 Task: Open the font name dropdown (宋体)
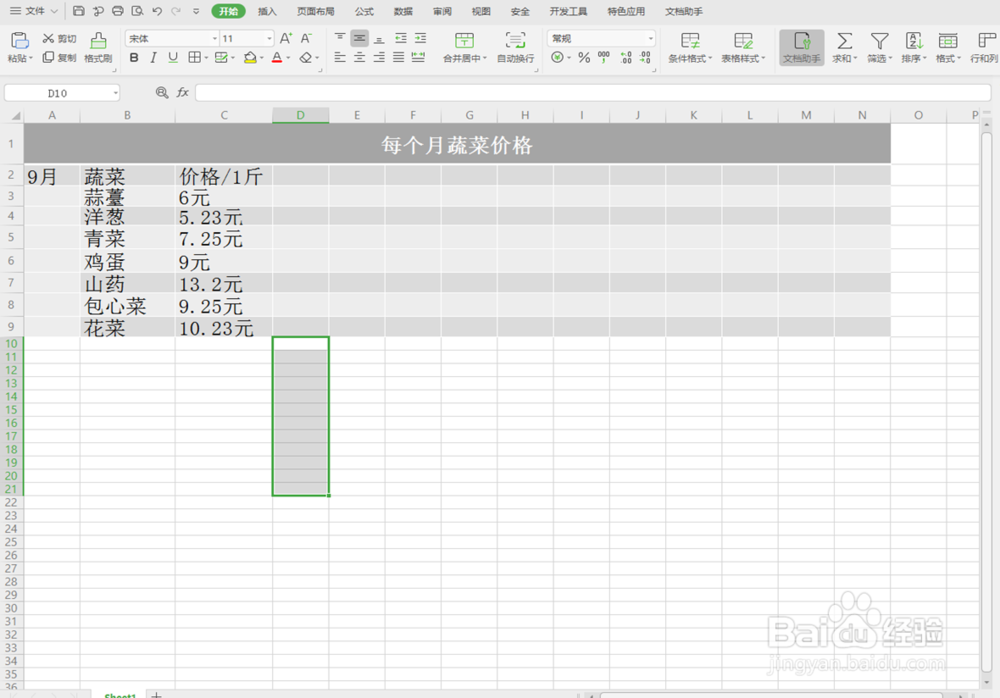[x=215, y=38]
